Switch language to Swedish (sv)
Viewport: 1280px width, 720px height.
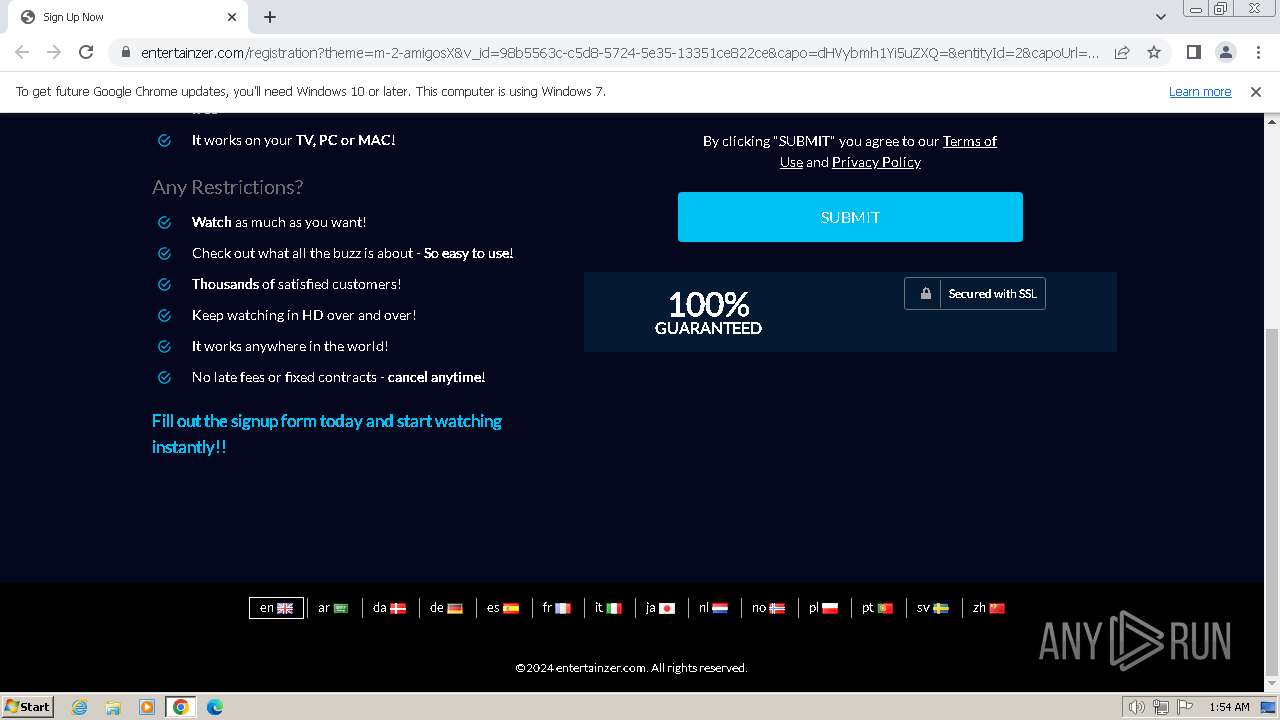pyautogui.click(x=933, y=608)
